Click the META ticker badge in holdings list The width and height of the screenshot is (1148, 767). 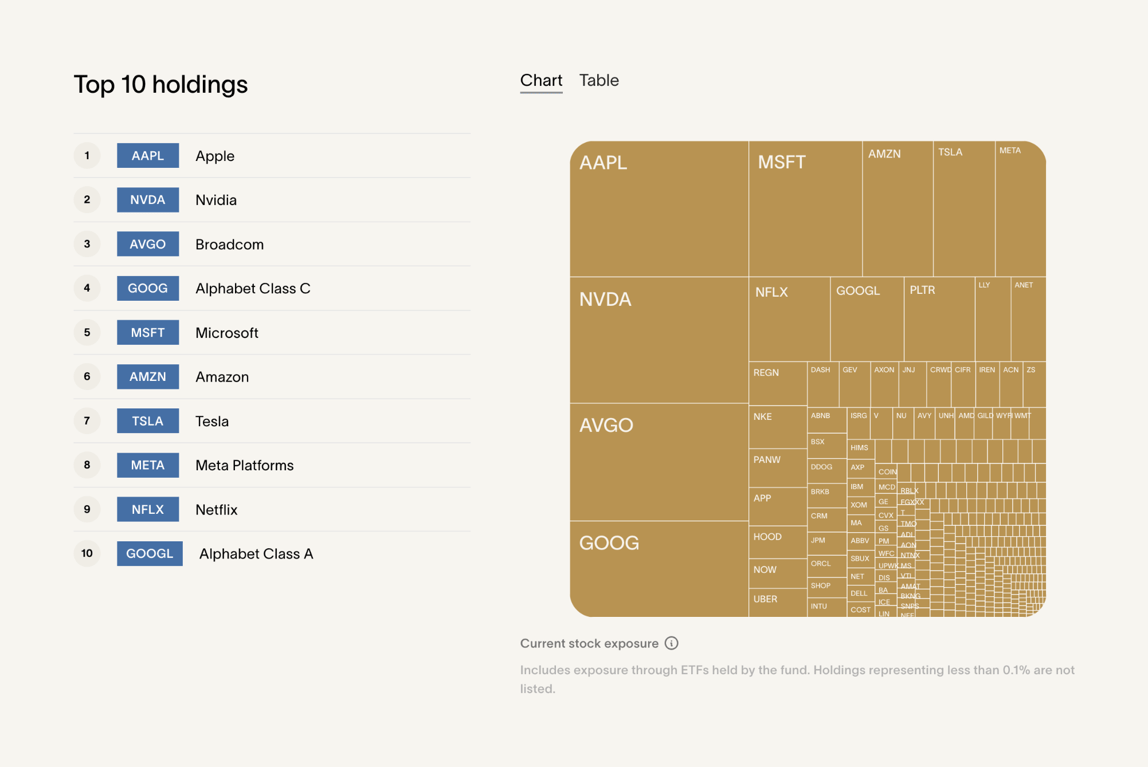[x=148, y=465]
